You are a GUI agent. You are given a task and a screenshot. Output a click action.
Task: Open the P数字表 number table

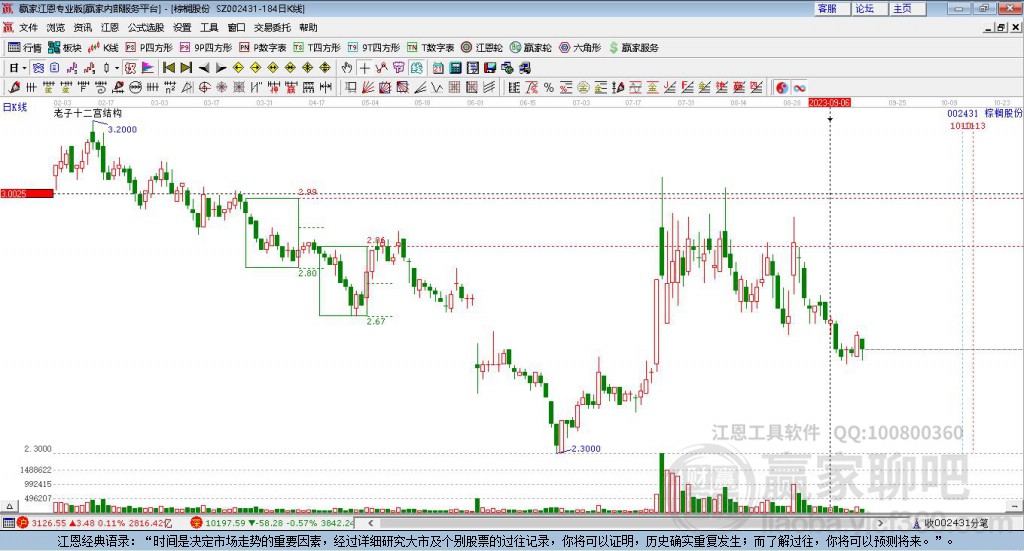(263, 48)
